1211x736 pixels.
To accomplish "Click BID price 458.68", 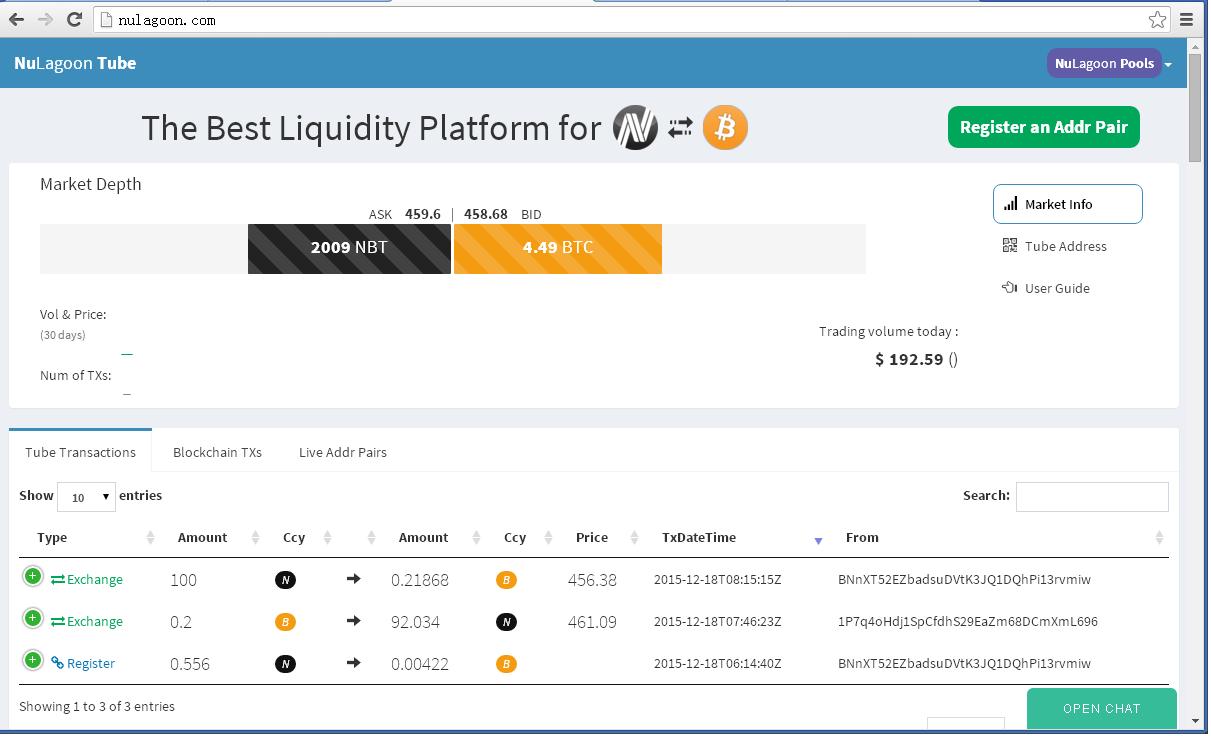I will (486, 214).
